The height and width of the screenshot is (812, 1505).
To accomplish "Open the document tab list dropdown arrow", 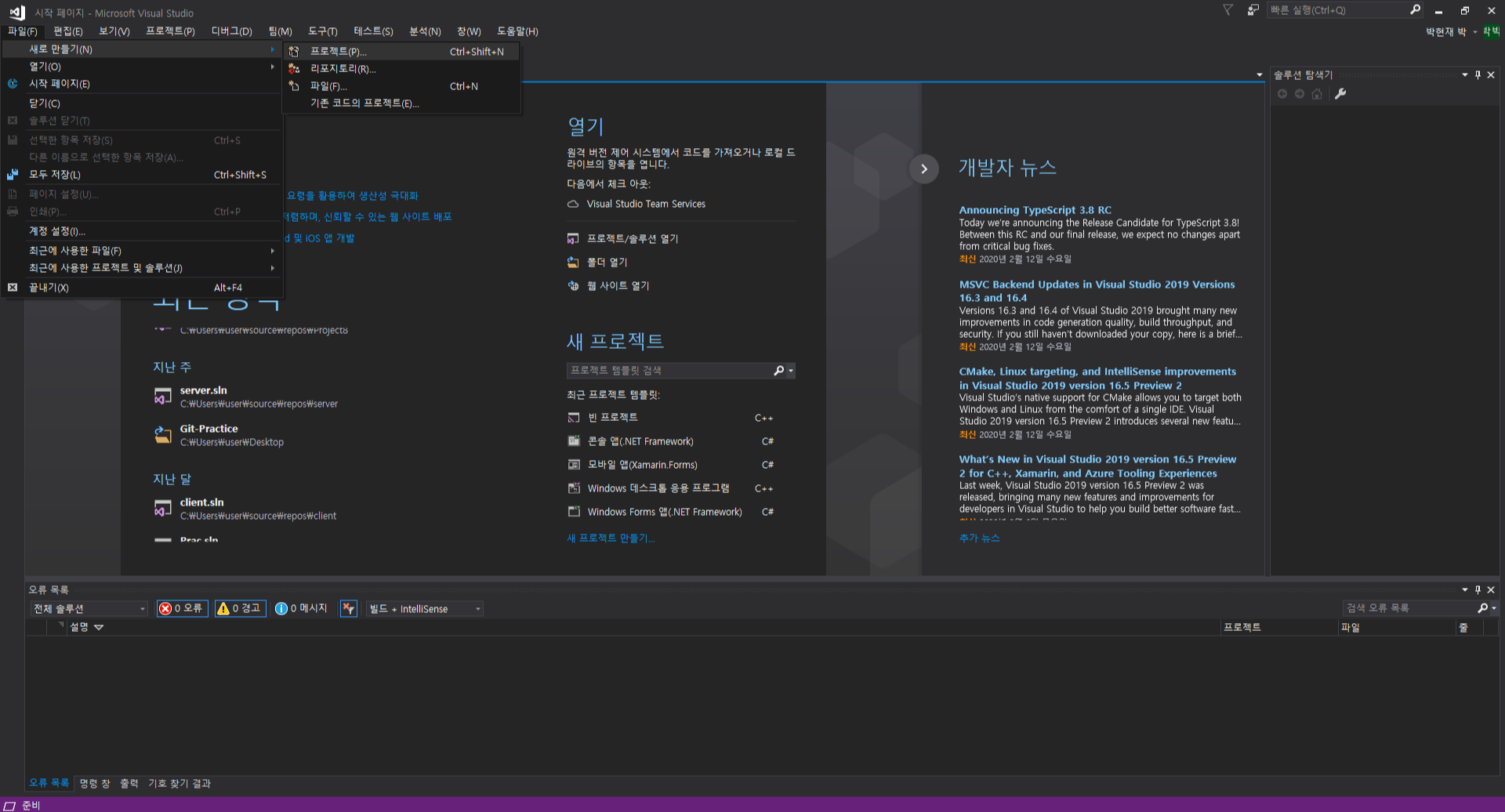I will [x=1260, y=75].
